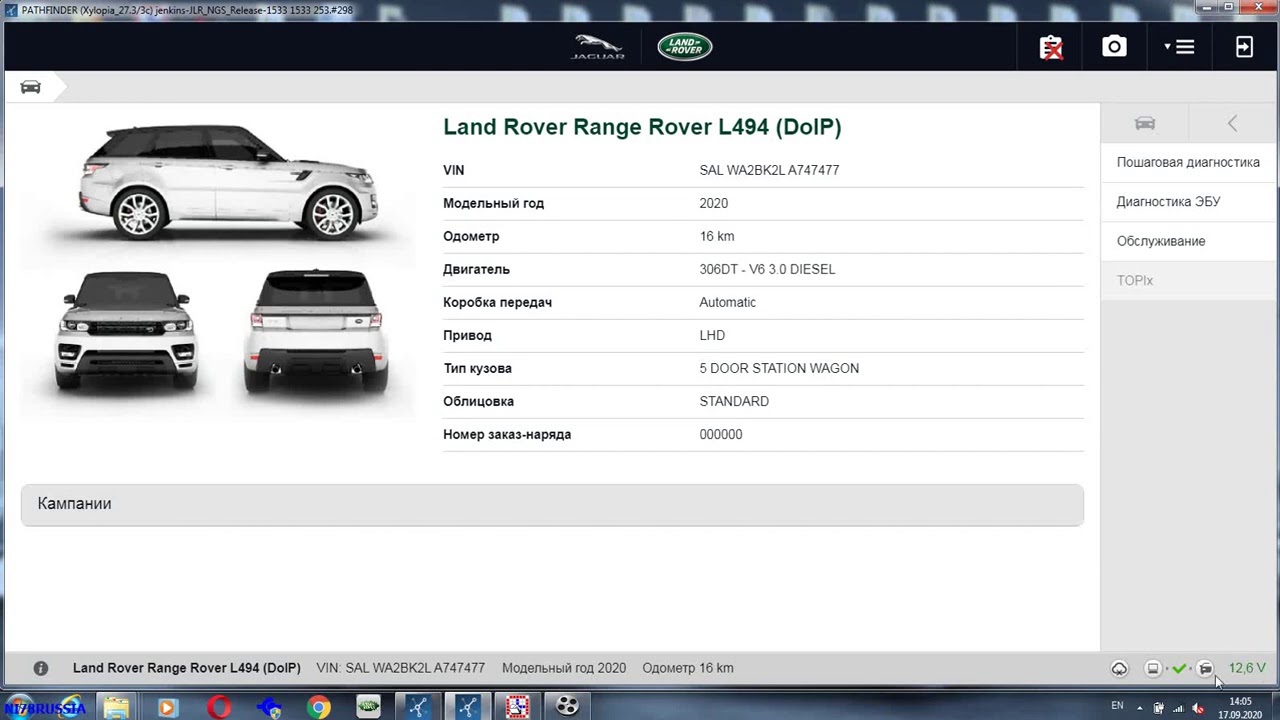Click the clipboard with red cross icon
The width and height of the screenshot is (1280, 720).
pyautogui.click(x=1051, y=47)
